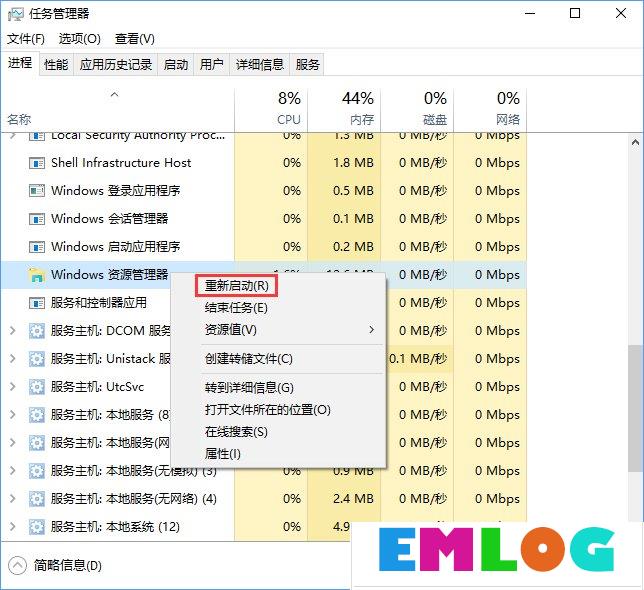Expand the 服务主机: UtcSvc process group
Screen dimensions: 644x590
tap(13, 387)
